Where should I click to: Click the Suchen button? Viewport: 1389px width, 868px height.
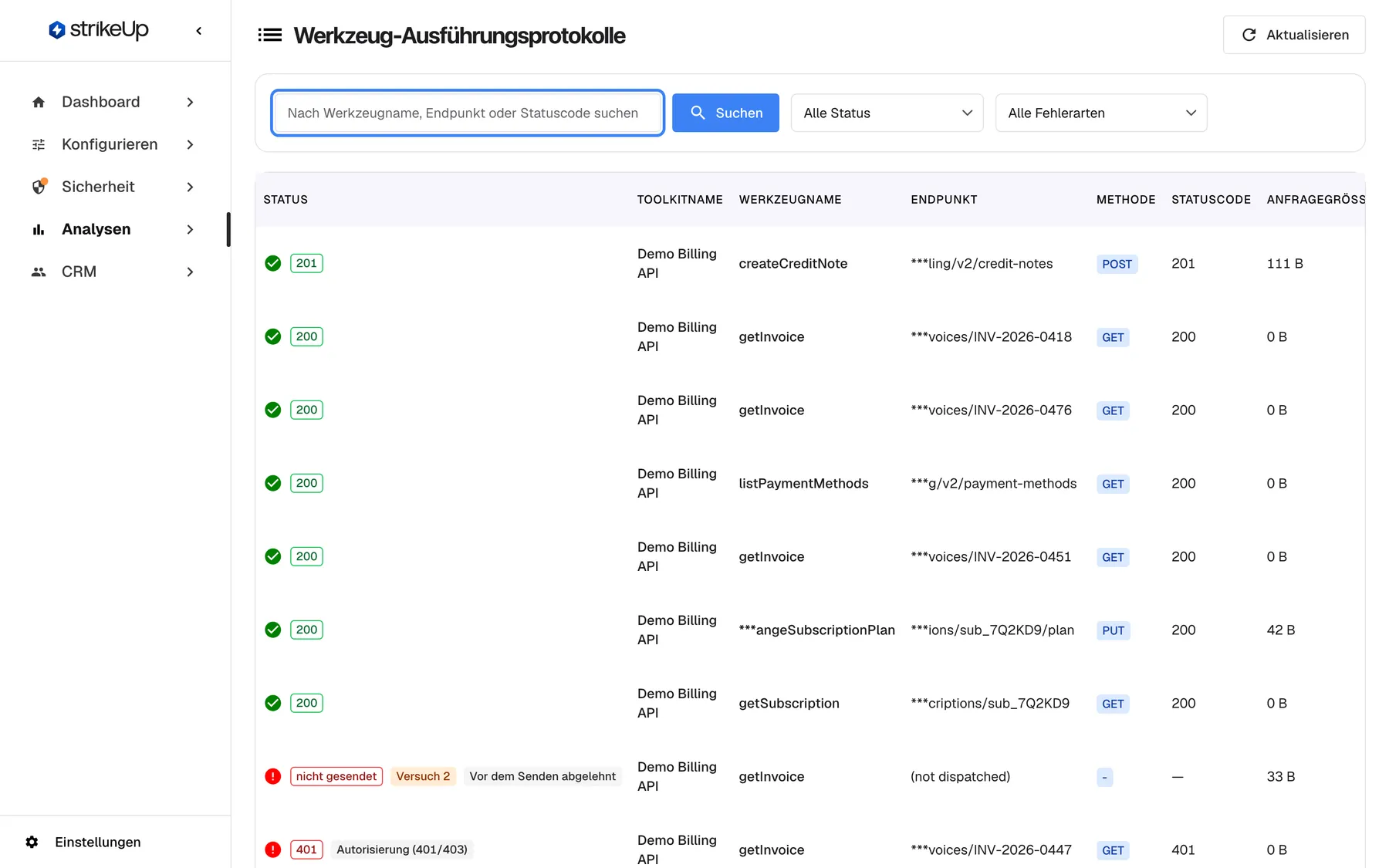click(x=725, y=113)
